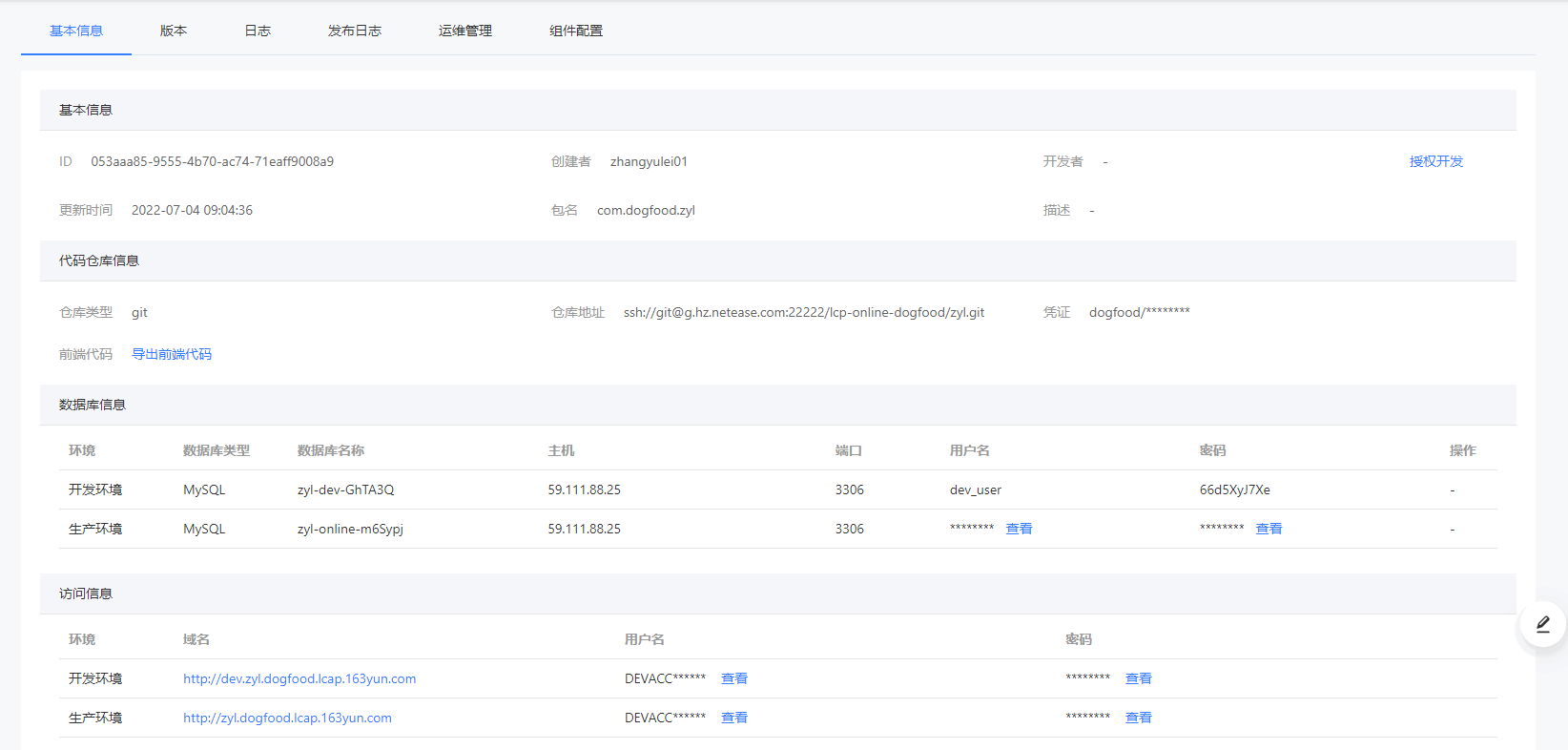The width and height of the screenshot is (1568, 750).
Task: Reveal 生产环境 access password with 查看
Action: (1139, 718)
